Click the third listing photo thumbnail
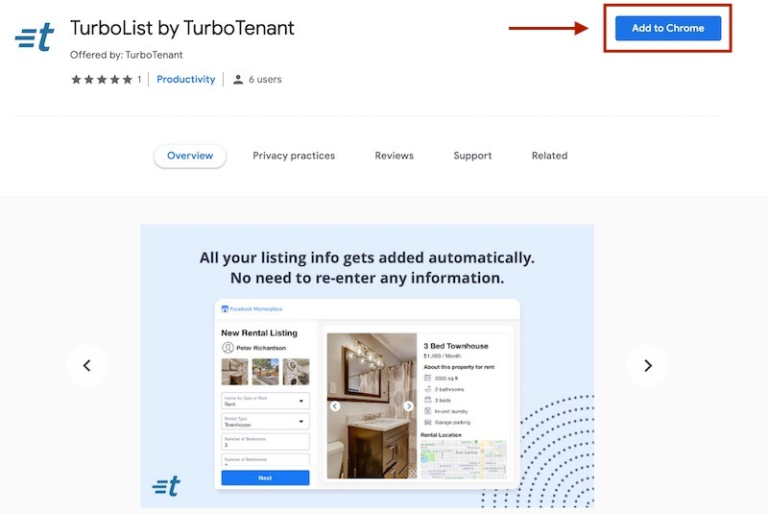The image size is (768, 514). point(296,371)
